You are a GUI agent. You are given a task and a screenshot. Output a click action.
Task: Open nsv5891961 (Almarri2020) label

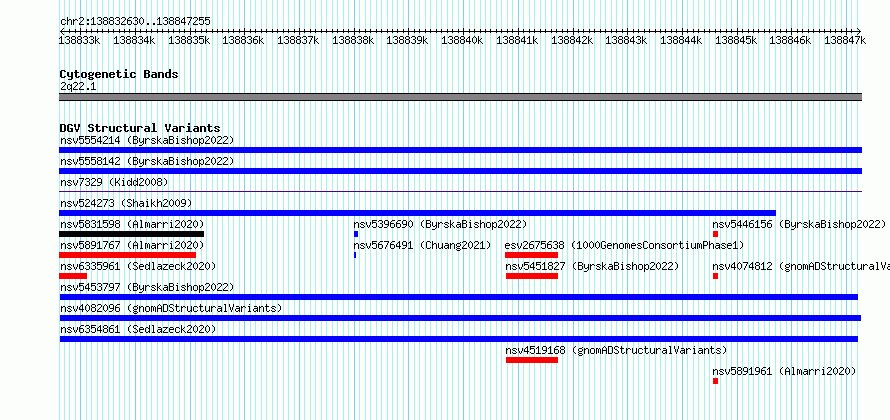point(784,371)
